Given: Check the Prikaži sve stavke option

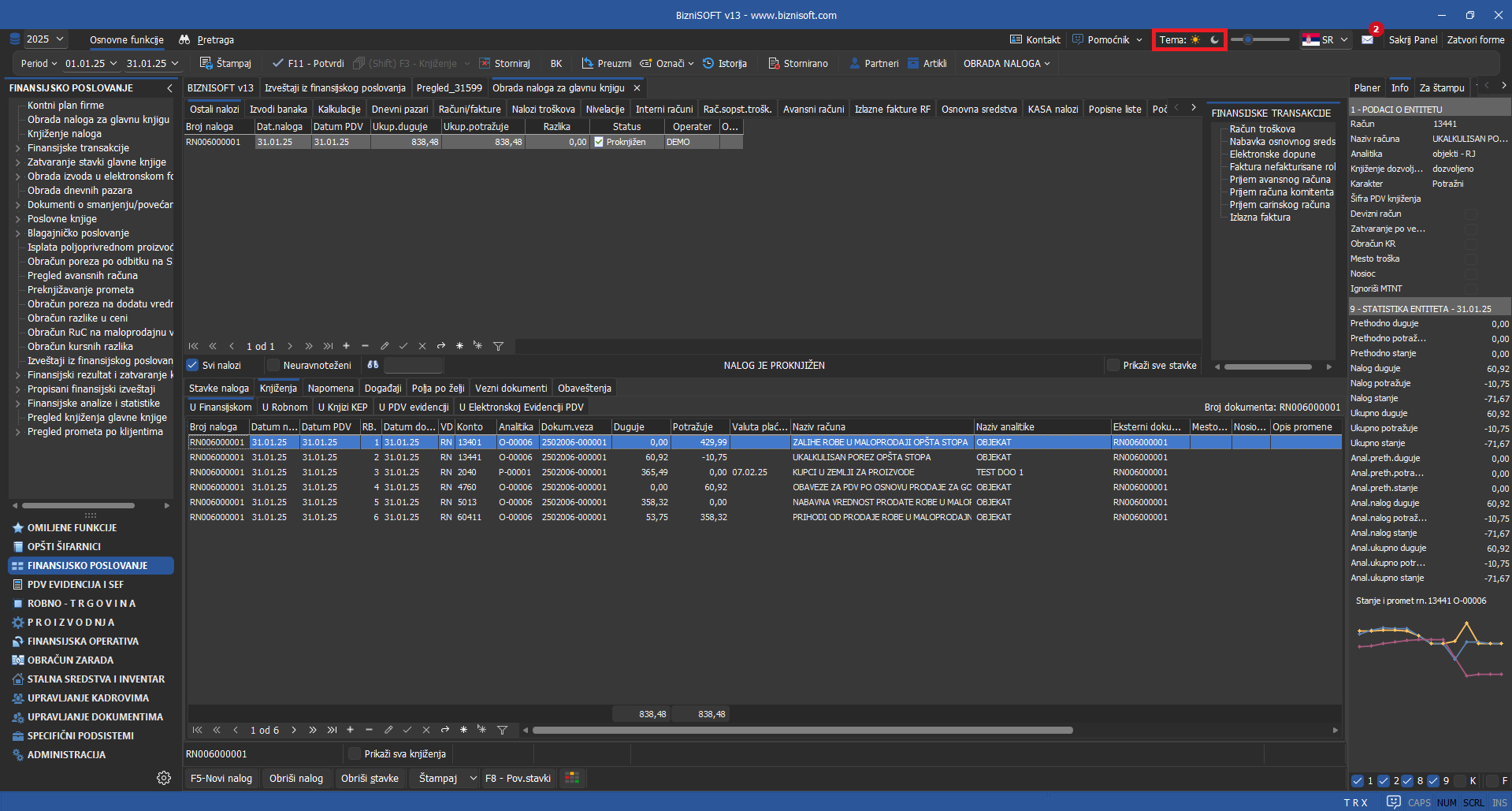Looking at the screenshot, I should click(1113, 365).
